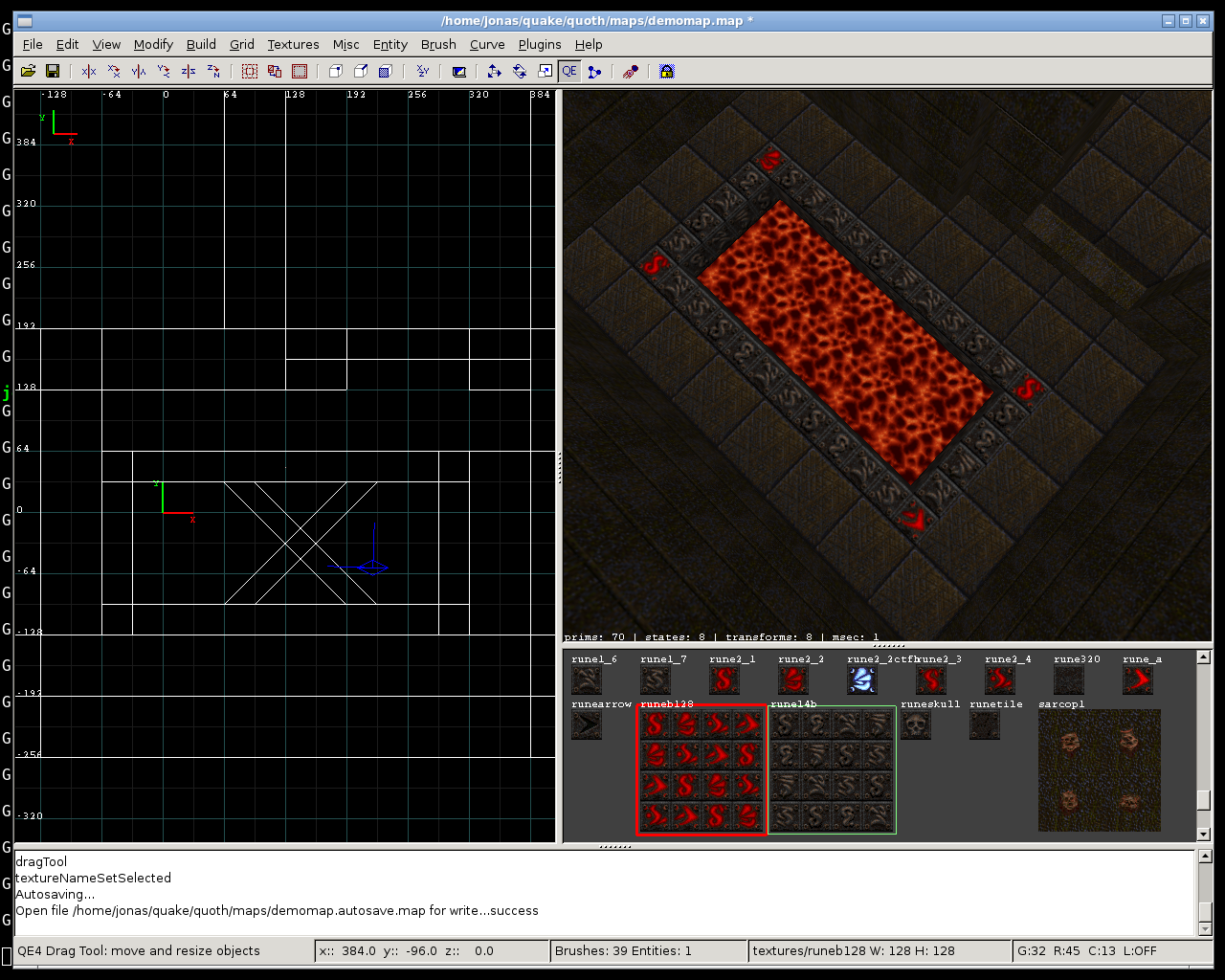Click the XY change views icon
This screenshot has width=1225, height=980.
(x=422, y=71)
